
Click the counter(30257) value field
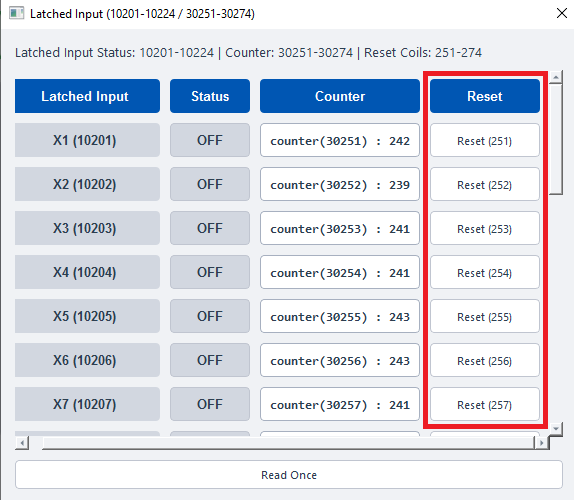click(x=340, y=404)
